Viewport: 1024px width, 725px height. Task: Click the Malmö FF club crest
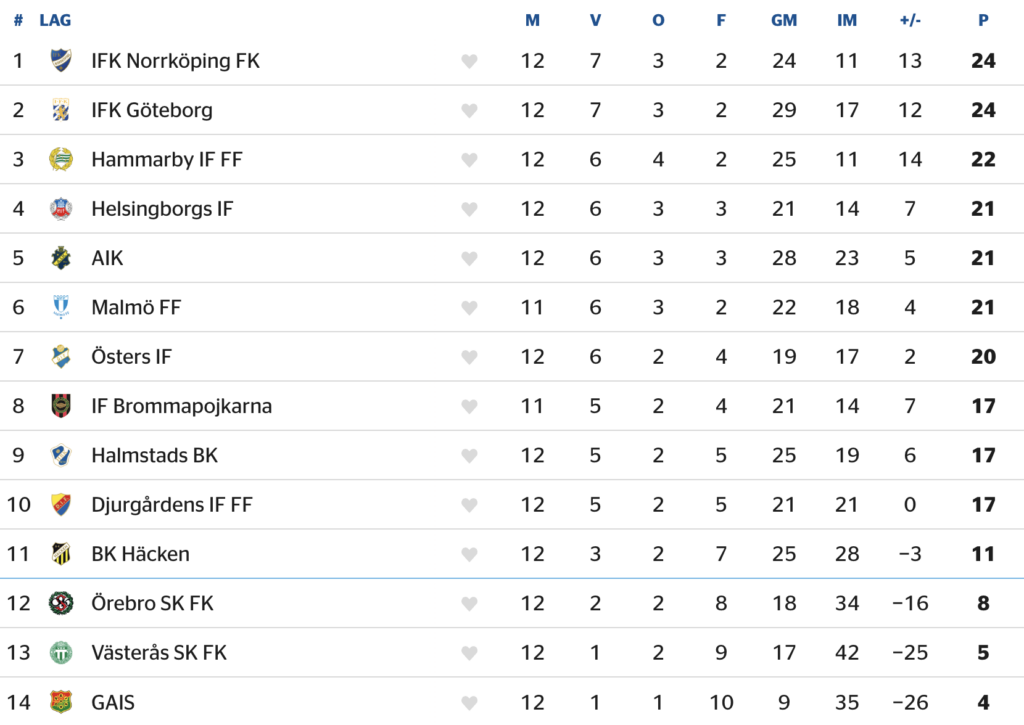point(61,307)
